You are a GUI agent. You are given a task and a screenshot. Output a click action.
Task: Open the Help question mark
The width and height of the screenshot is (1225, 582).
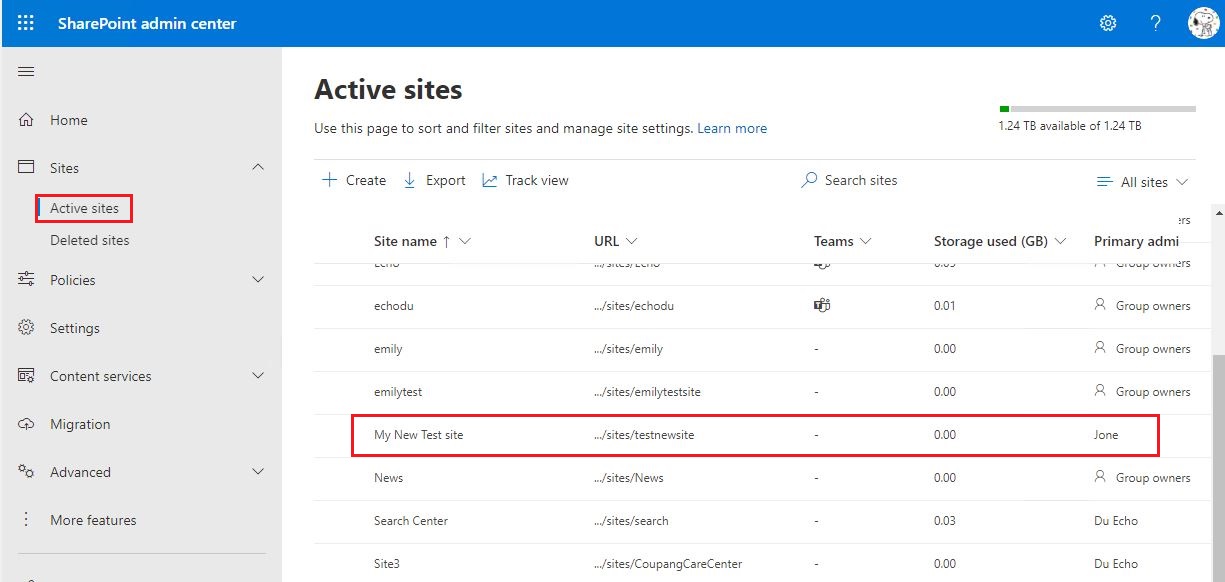click(x=1155, y=22)
